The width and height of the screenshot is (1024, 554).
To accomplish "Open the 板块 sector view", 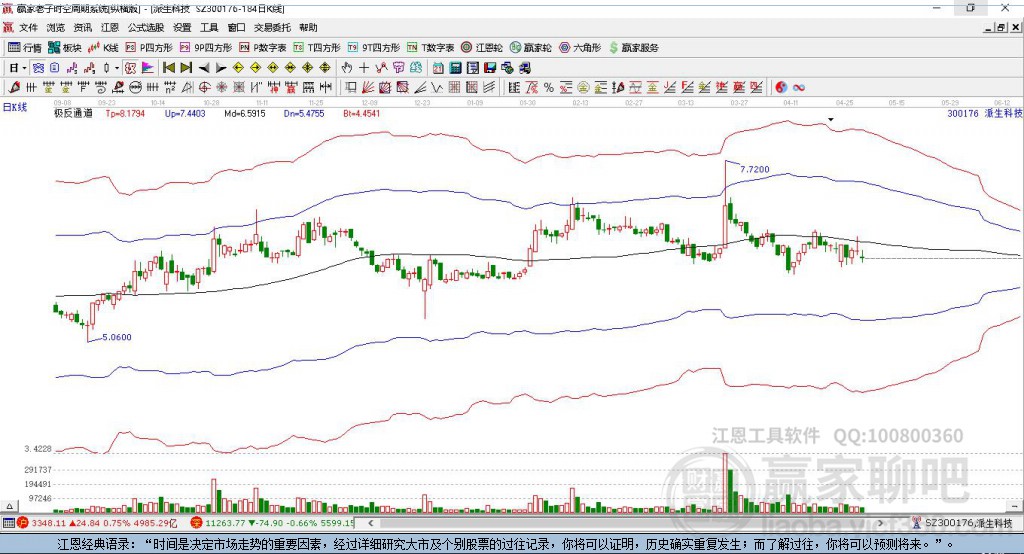I will point(64,48).
